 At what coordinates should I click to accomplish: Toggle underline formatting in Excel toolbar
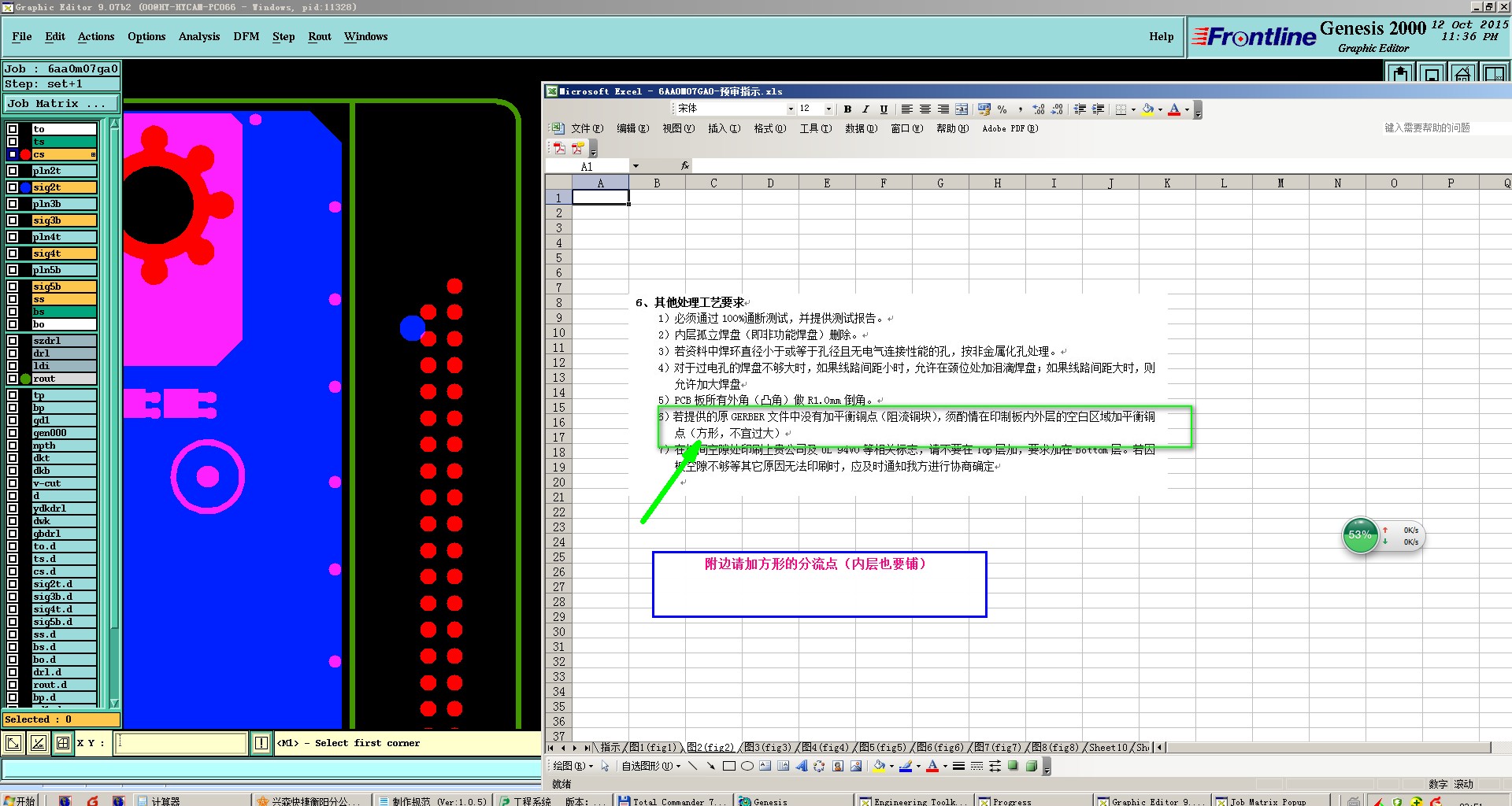coord(884,109)
